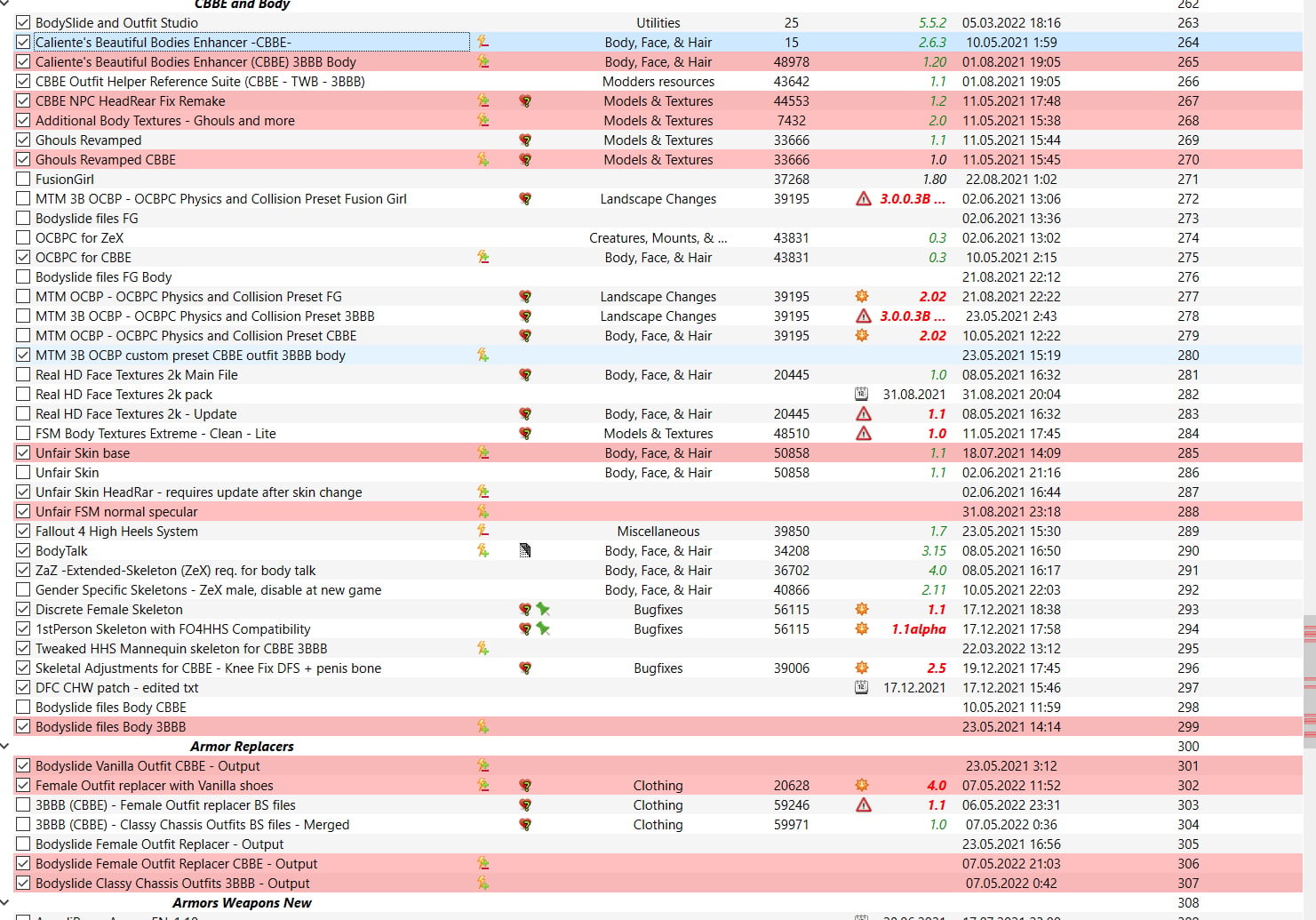Click green pin icon on 1stPerson Skeleton row
This screenshot has height=920, width=1316.
click(543, 629)
